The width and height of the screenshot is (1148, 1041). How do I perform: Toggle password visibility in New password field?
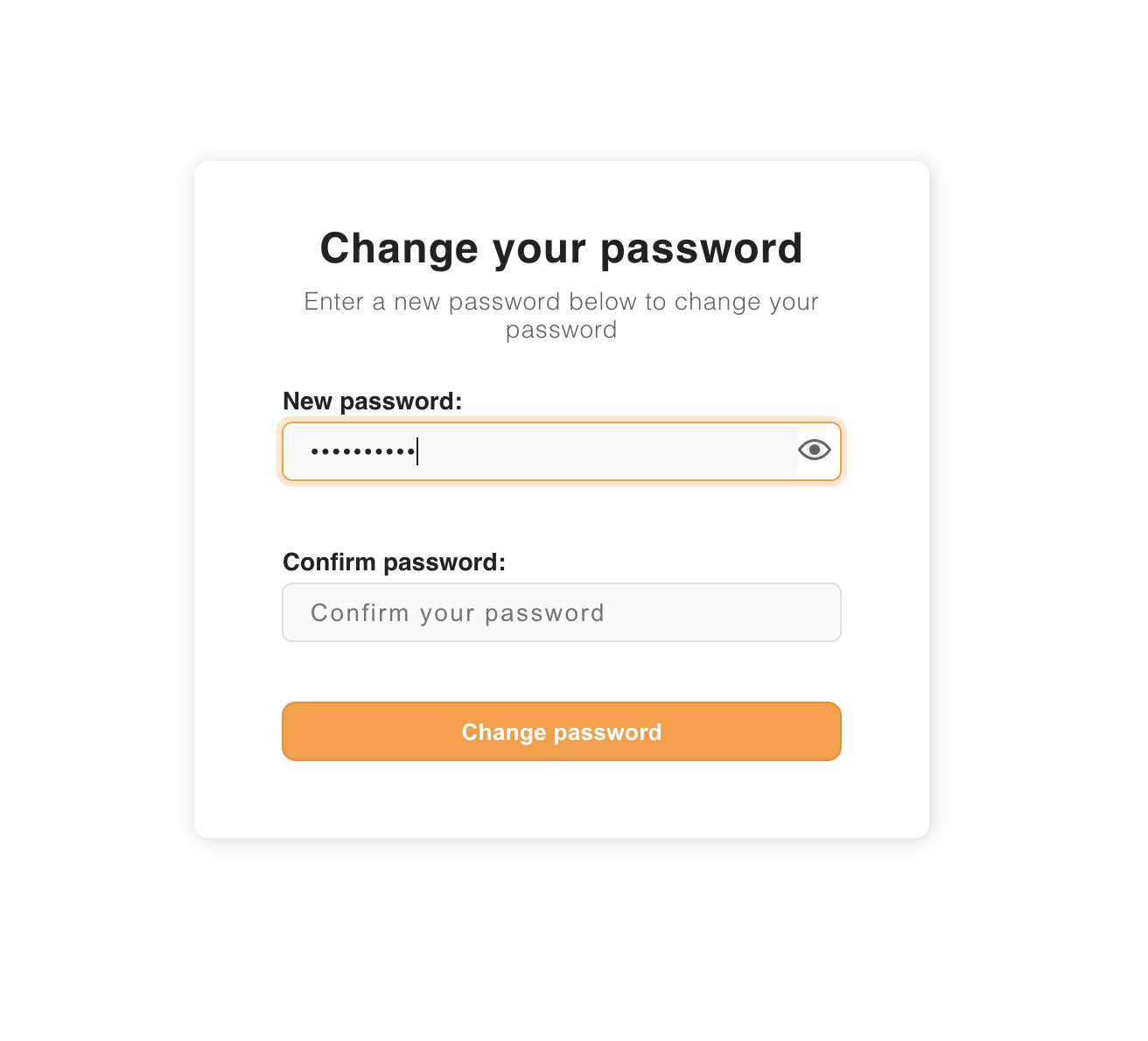(814, 450)
